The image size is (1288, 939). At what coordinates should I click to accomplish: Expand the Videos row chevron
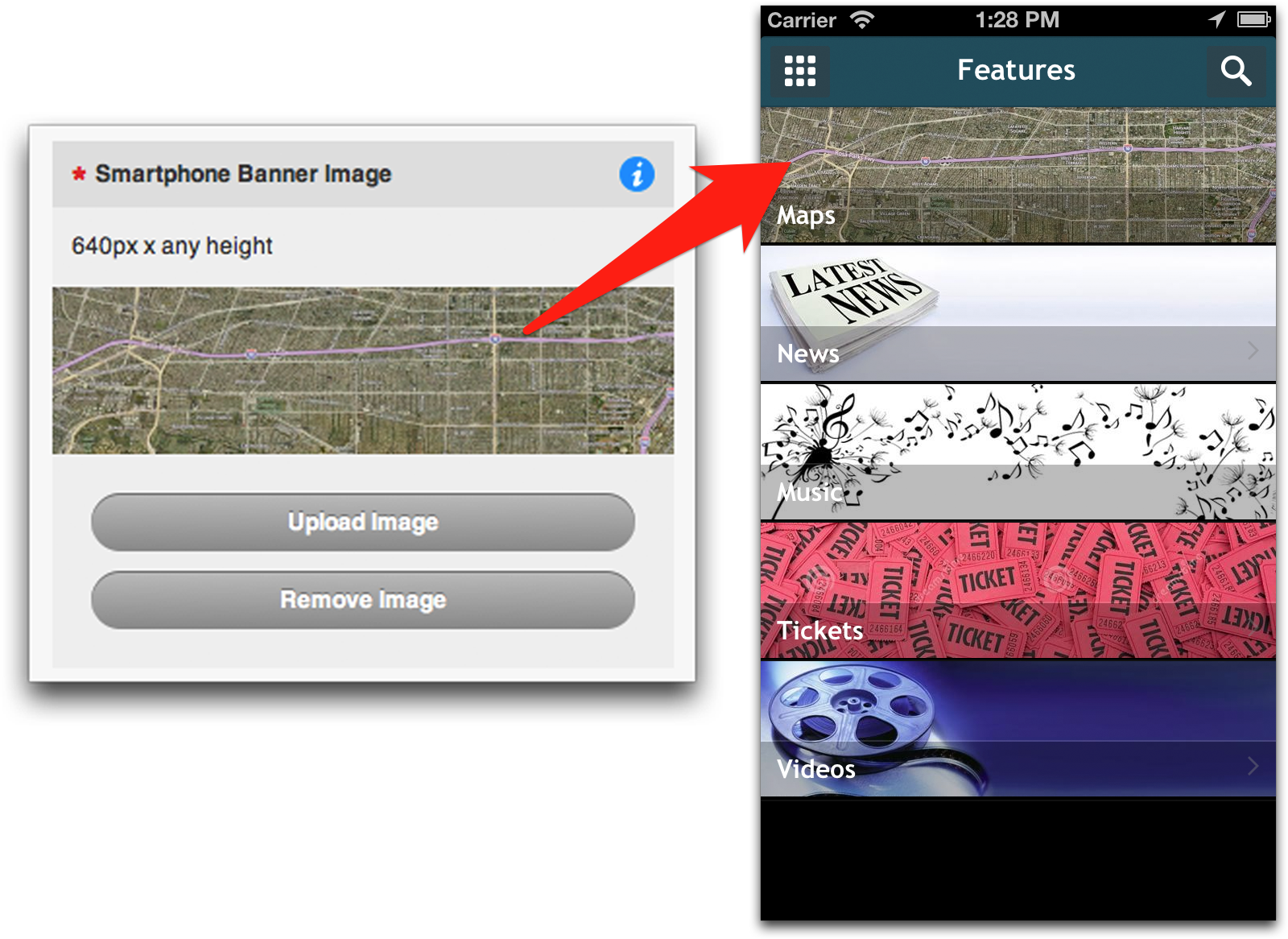(1253, 766)
